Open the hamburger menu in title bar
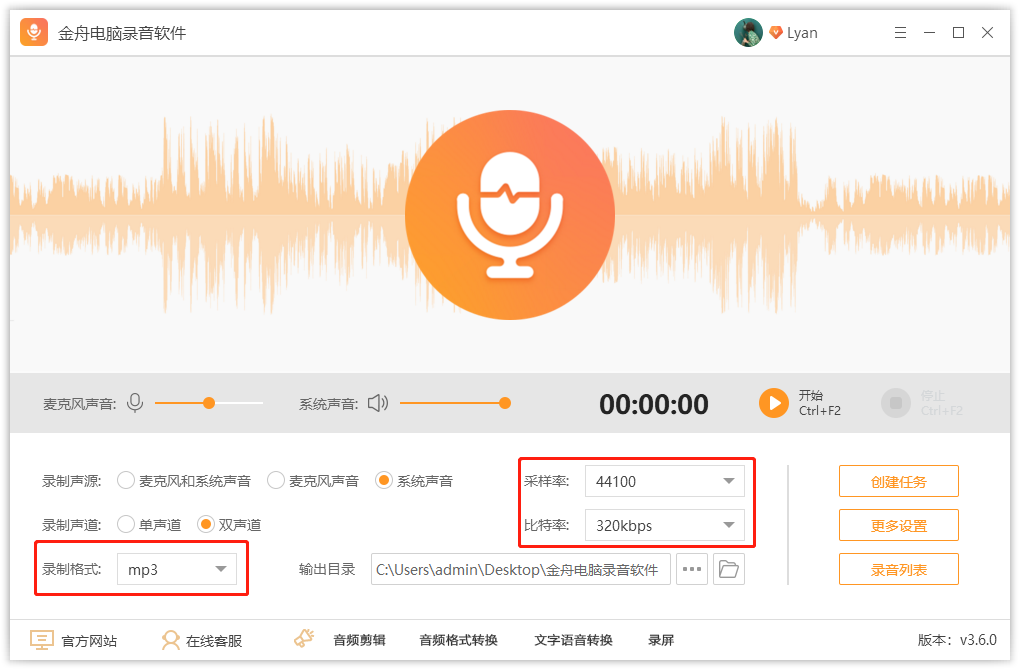The image size is (1020, 670). (900, 32)
